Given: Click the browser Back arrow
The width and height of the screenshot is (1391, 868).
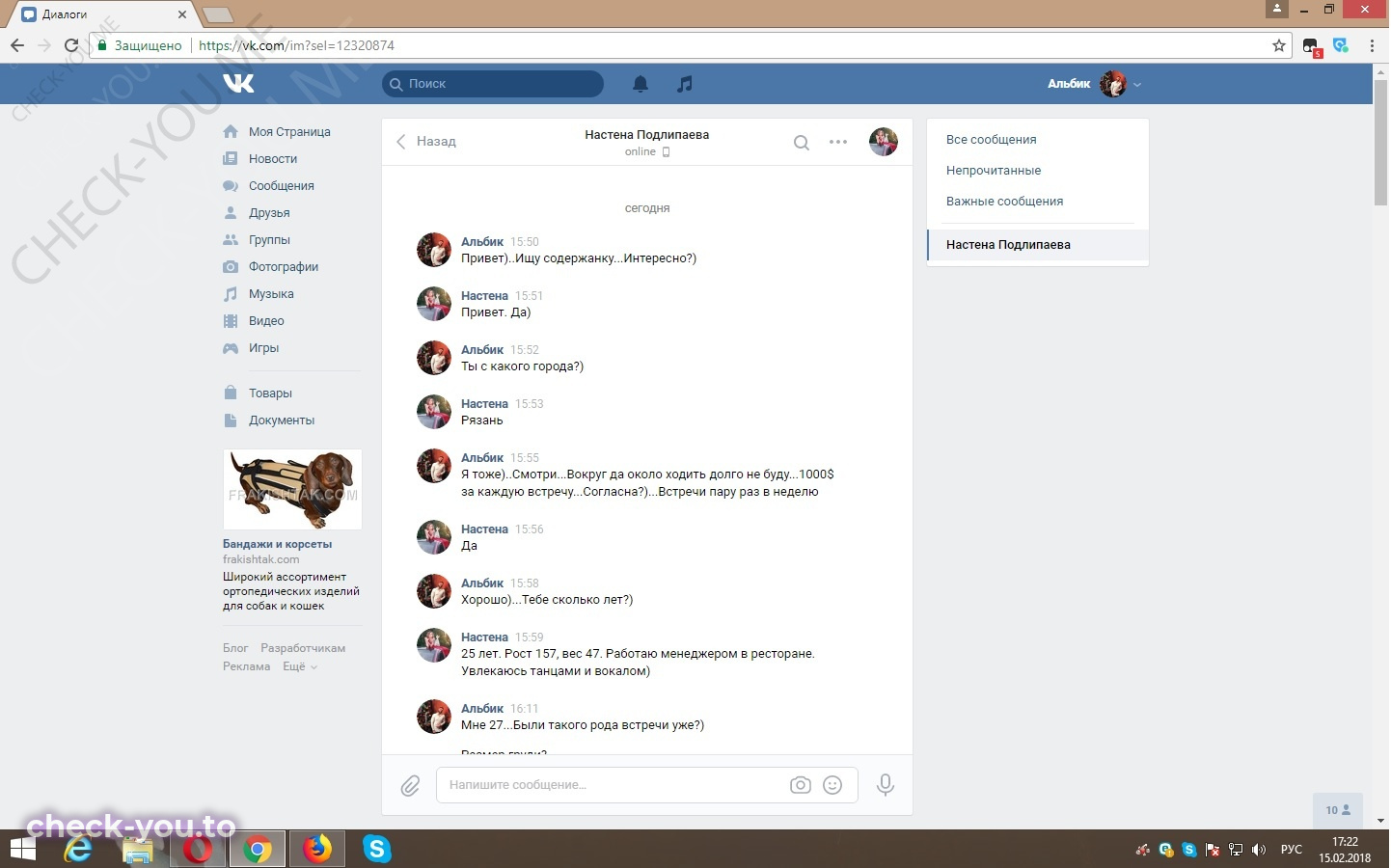Looking at the screenshot, I should tap(17, 45).
